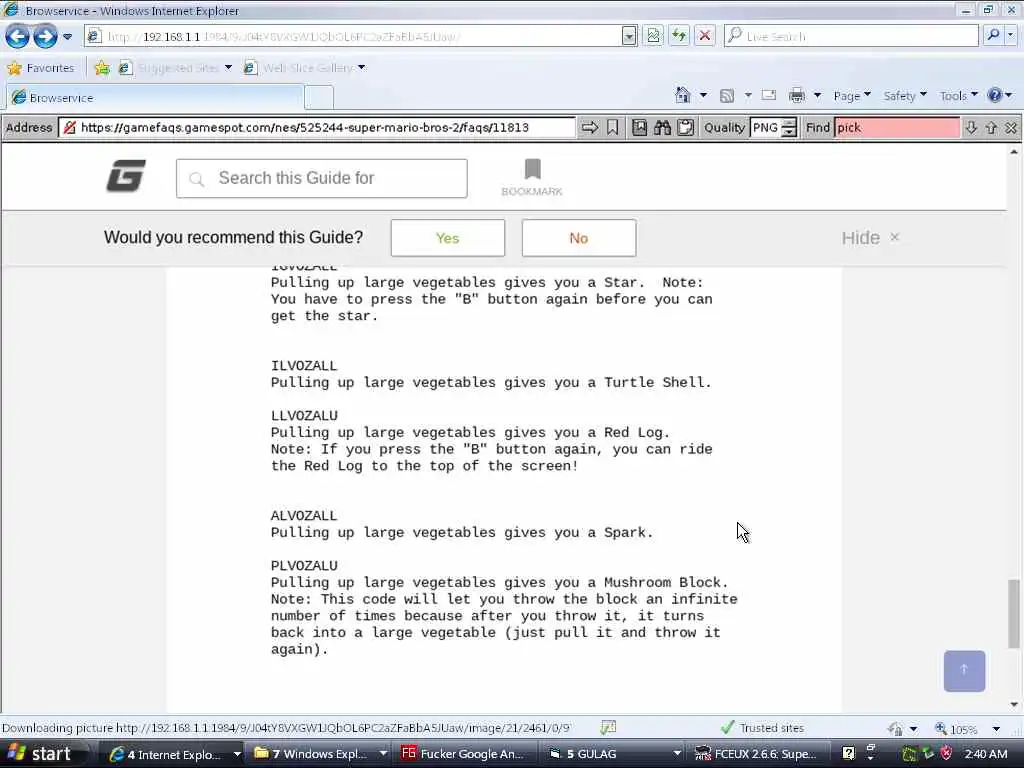Click the Live Search magnifier button
This screenshot has height=768, width=1024.
coord(993,35)
